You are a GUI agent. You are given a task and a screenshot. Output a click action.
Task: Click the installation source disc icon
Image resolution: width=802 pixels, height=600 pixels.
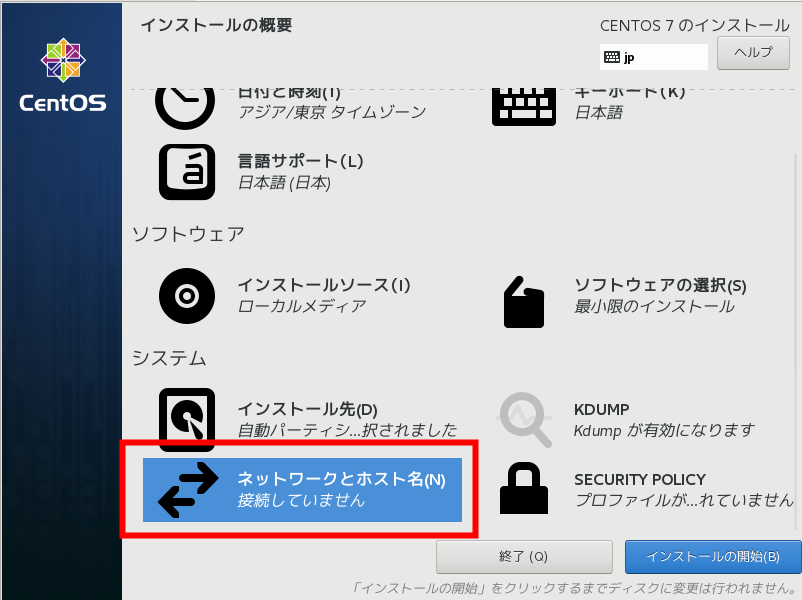tap(187, 296)
